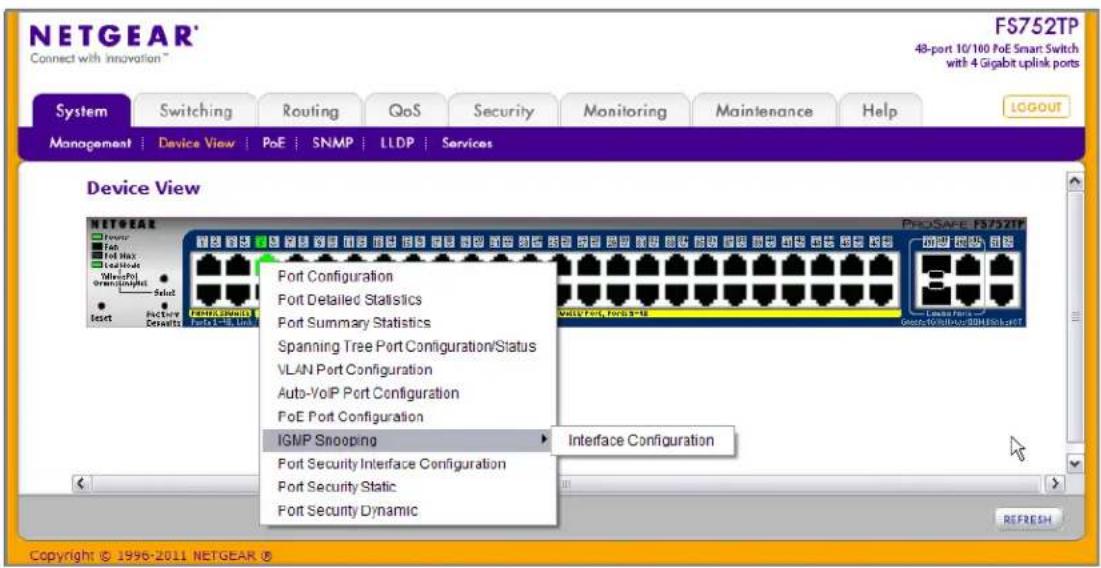
Task: Click the green active port 5
Action: tap(265, 258)
